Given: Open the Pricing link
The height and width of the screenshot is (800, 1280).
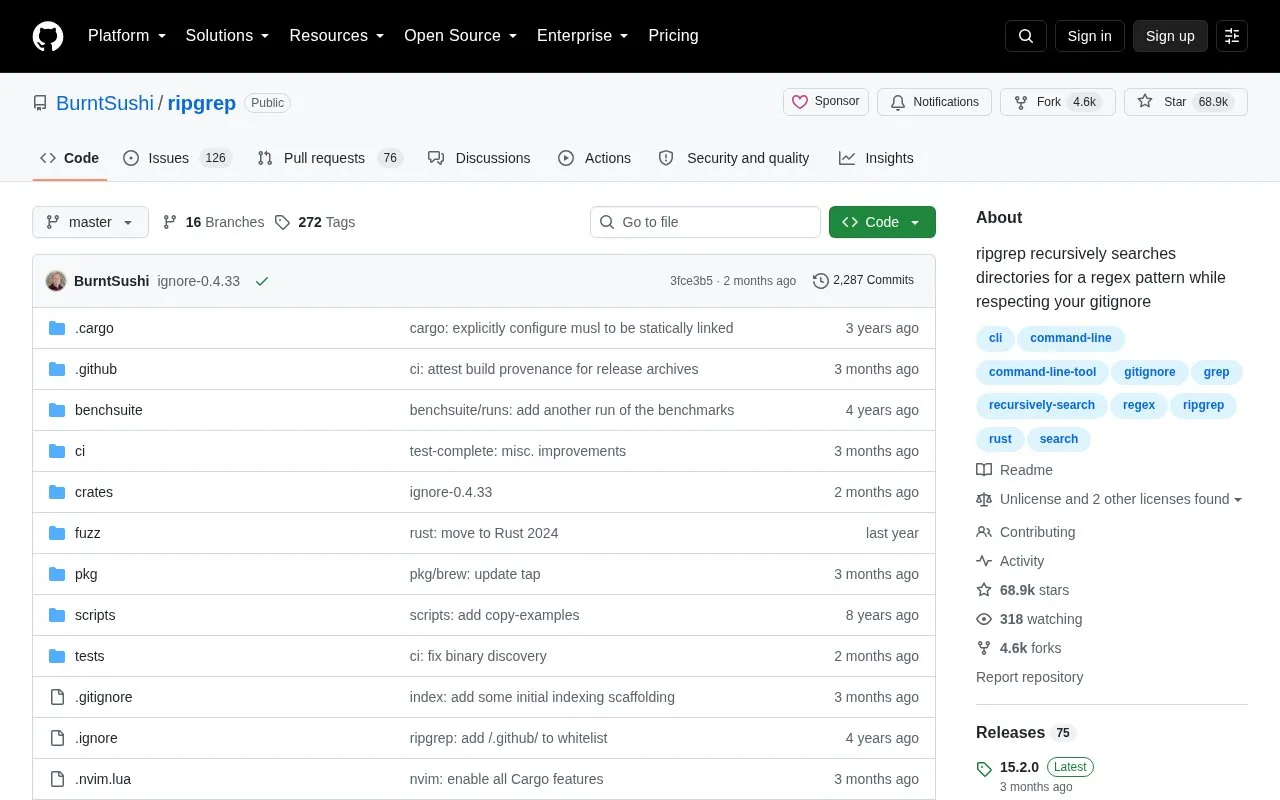Looking at the screenshot, I should [673, 36].
